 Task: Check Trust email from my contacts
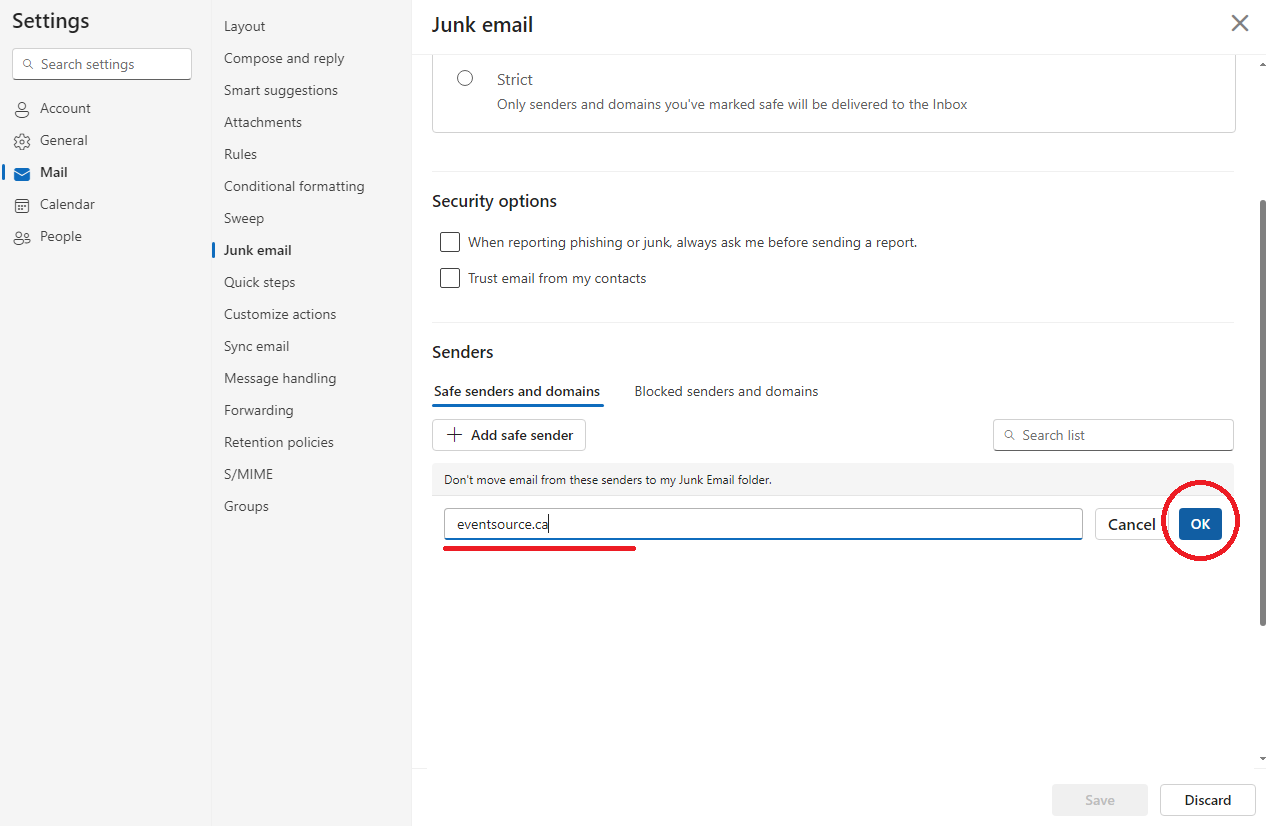[450, 278]
